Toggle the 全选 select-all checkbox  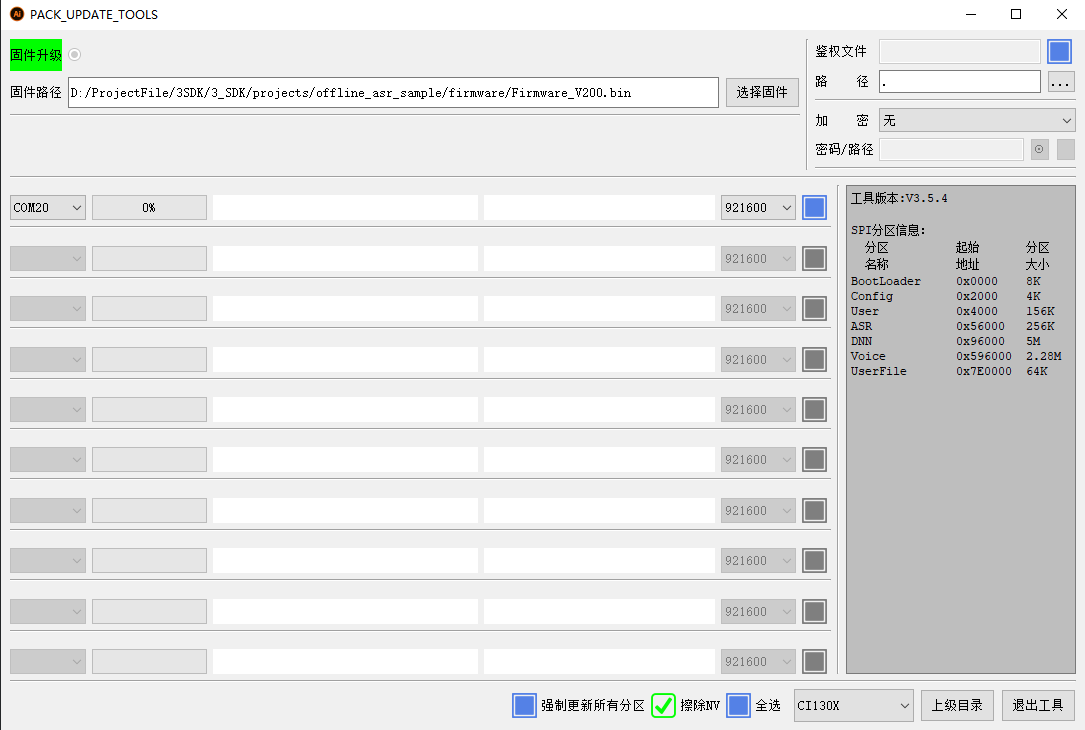[738, 705]
